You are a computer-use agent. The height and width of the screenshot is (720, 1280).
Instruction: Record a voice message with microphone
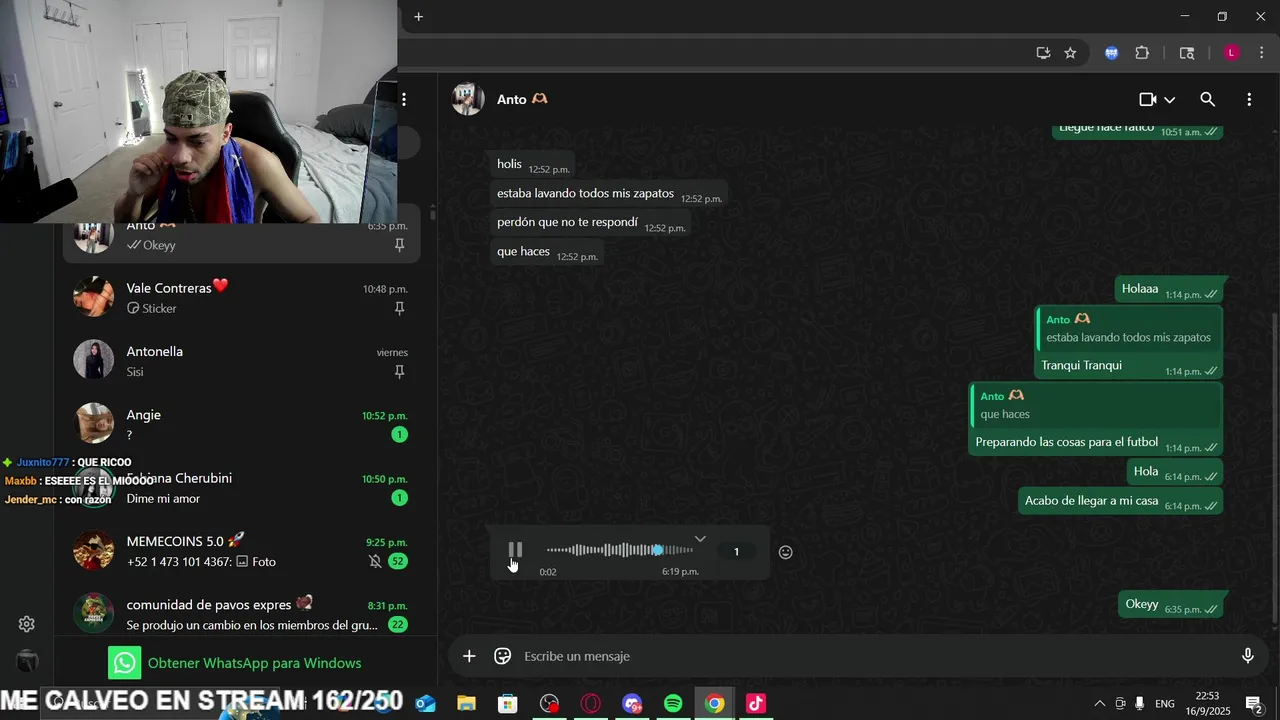coord(1247,656)
